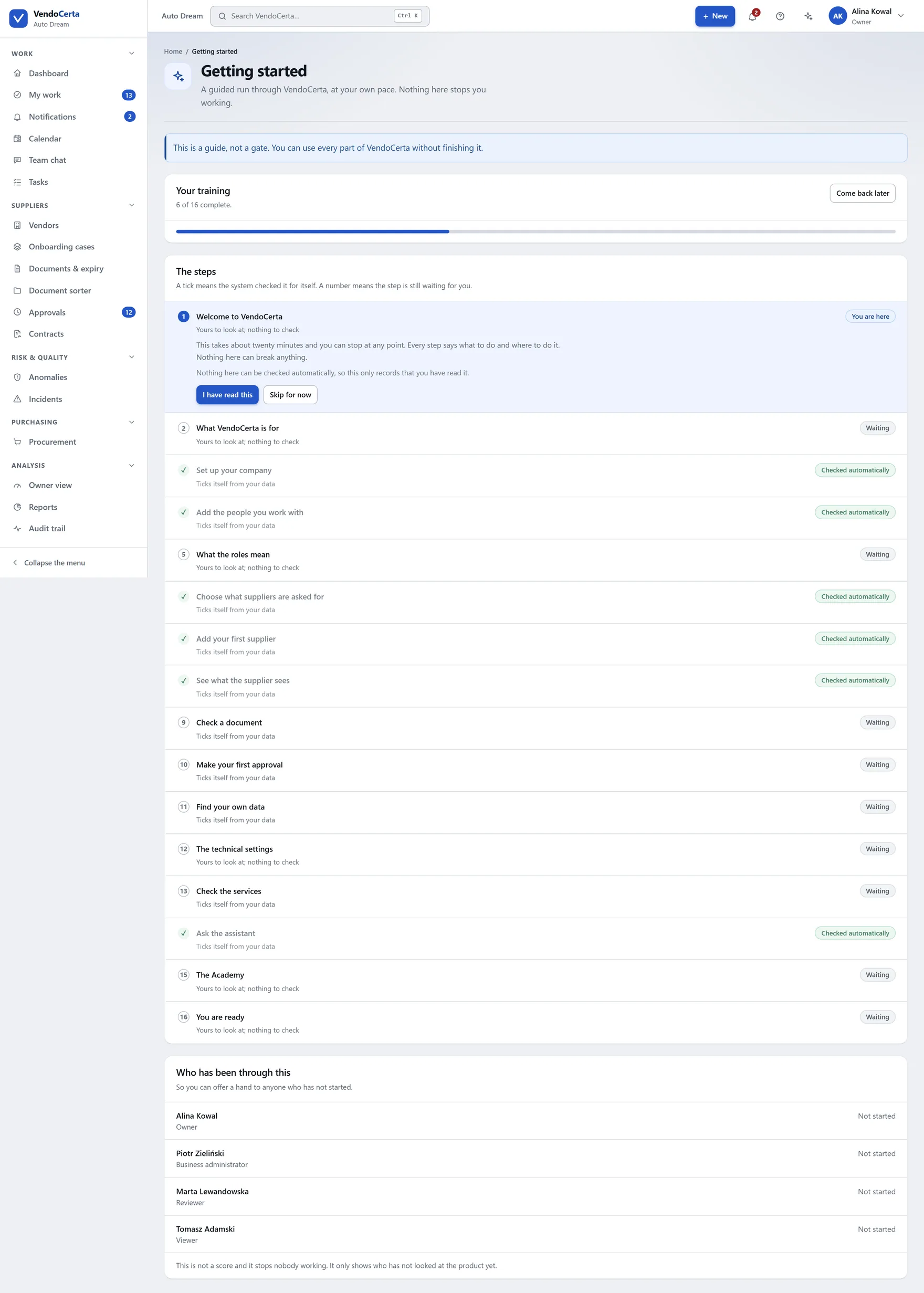Click the Team chat icon
Screen dimensions: 924x1293
click(17, 161)
